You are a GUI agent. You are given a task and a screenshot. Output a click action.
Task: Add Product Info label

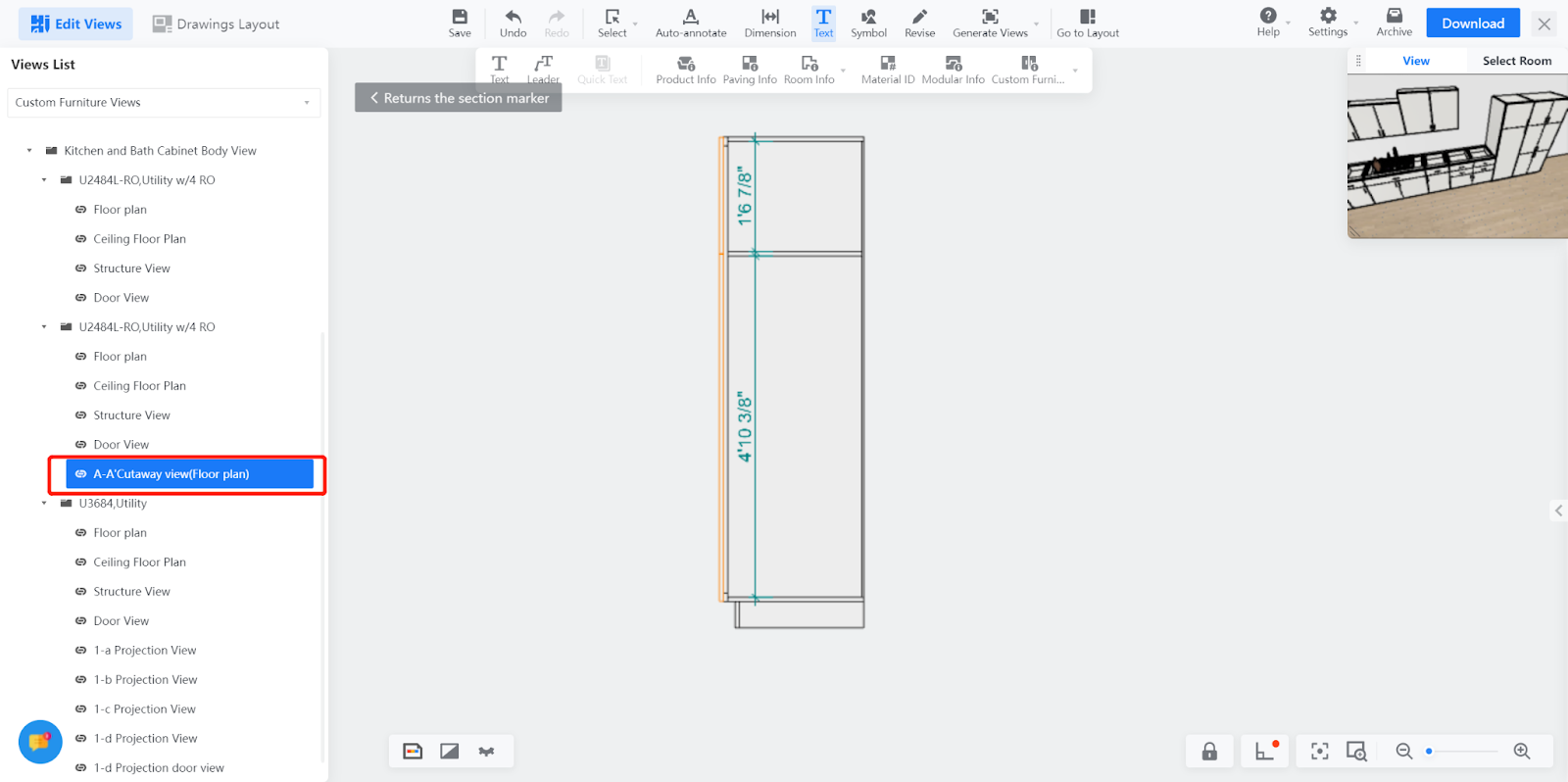pos(685,70)
